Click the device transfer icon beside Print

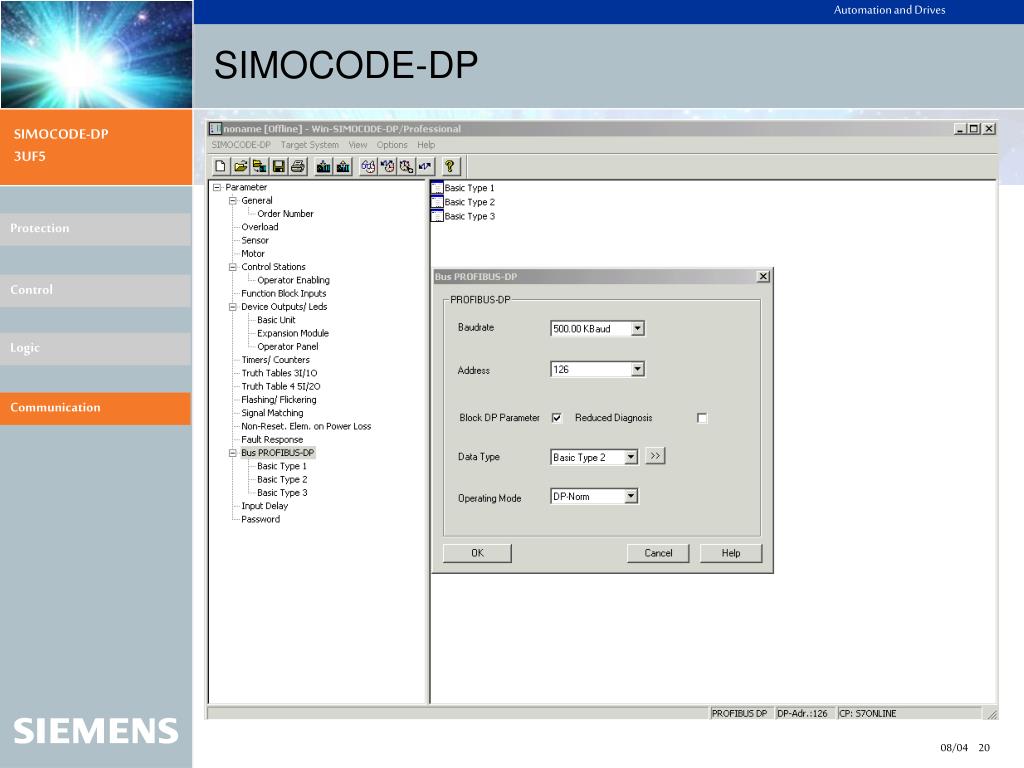click(x=323, y=167)
